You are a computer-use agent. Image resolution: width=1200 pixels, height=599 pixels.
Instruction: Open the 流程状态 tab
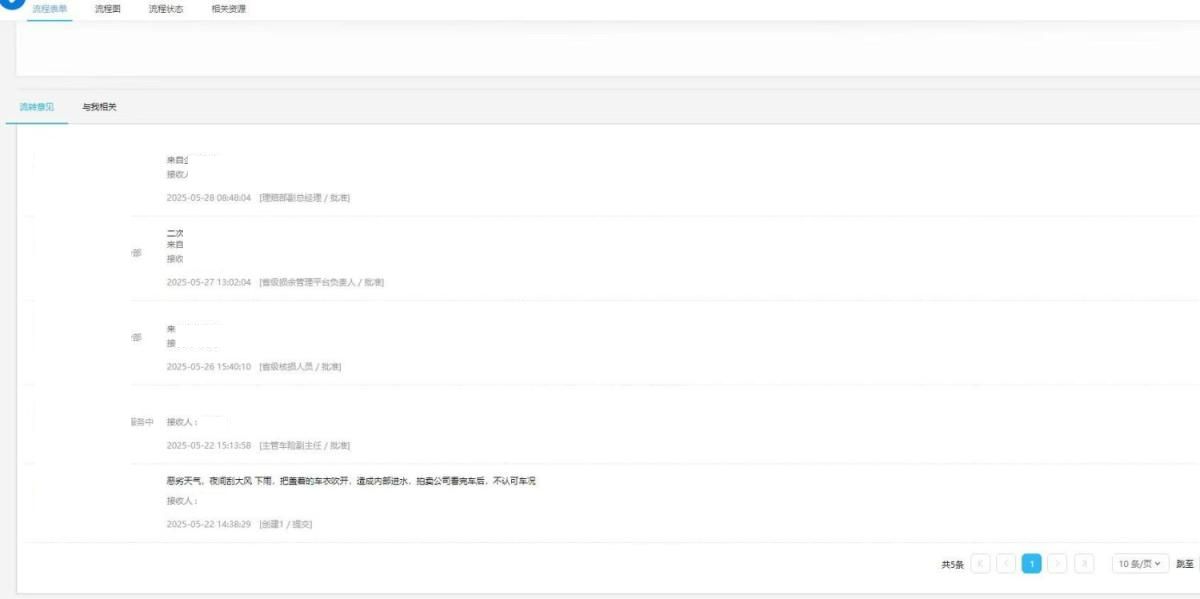coord(166,9)
